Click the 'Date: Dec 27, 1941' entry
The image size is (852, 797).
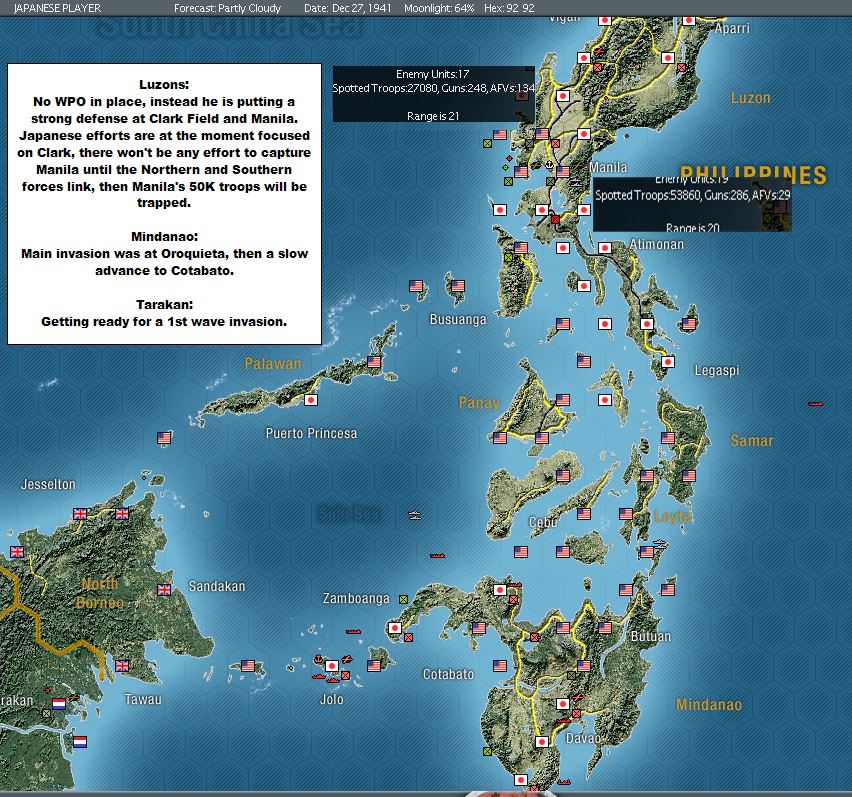[x=348, y=8]
